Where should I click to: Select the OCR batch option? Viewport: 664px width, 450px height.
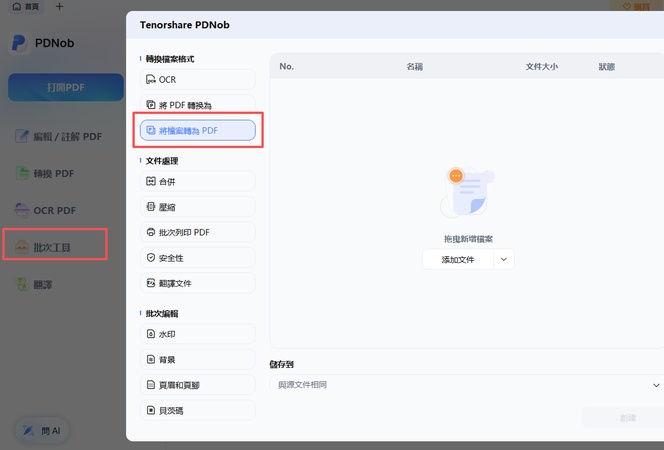[198, 80]
